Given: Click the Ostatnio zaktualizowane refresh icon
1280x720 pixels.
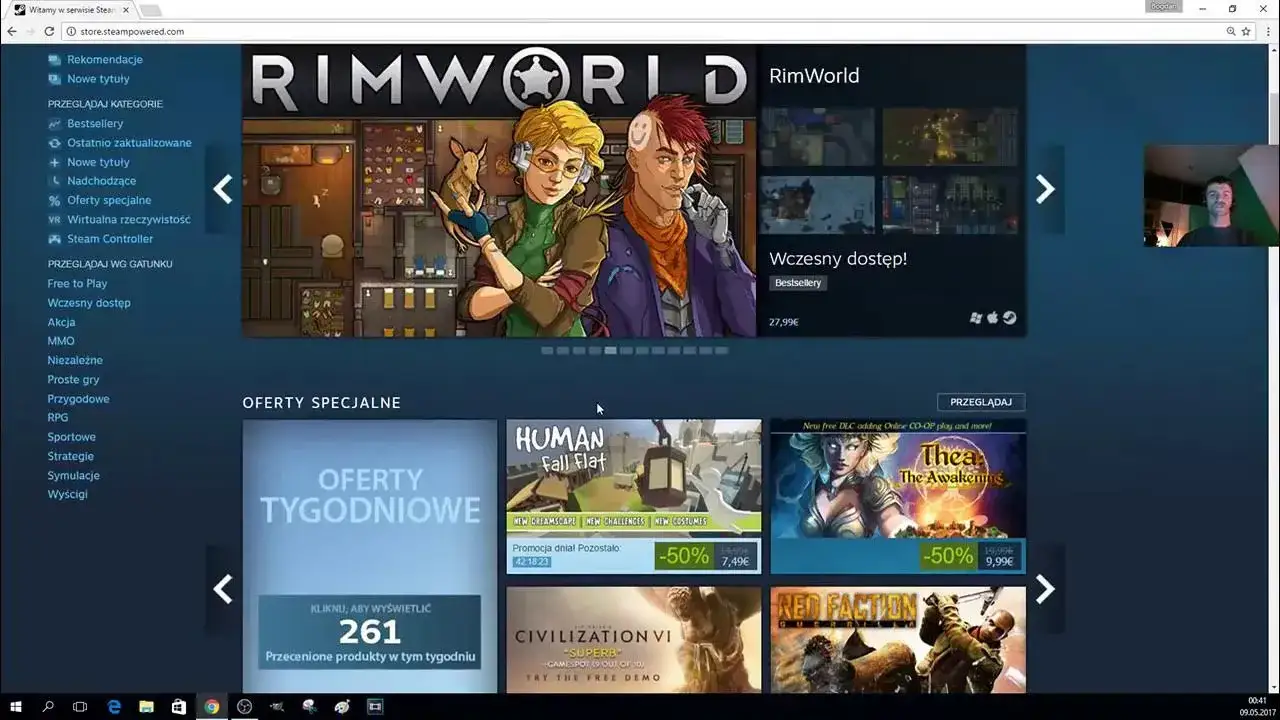Looking at the screenshot, I should (x=54, y=142).
